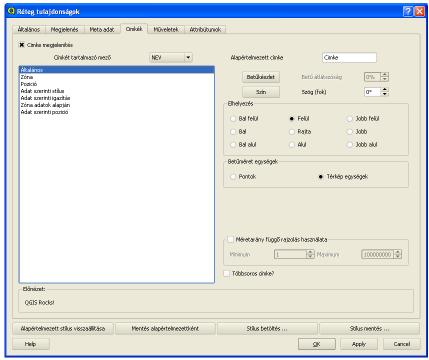Image resolution: width=429 pixels, height=360 pixels.
Task: Enable Méretarány függő rajzolás használata
Action: click(x=230, y=239)
